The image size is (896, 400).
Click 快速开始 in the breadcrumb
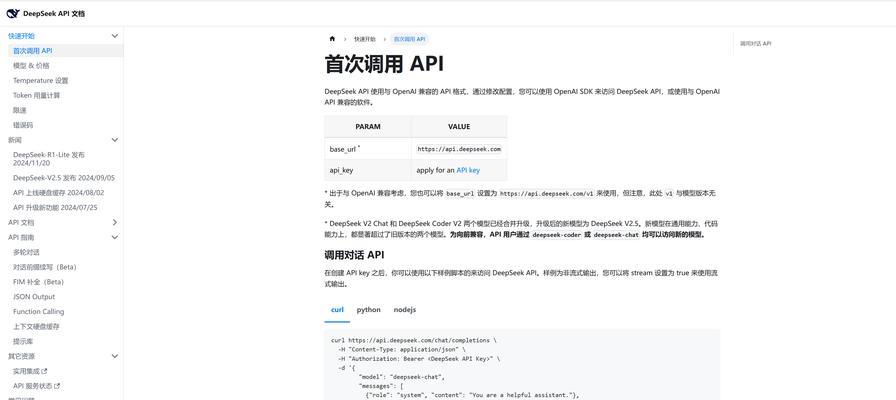pyautogui.click(x=365, y=39)
